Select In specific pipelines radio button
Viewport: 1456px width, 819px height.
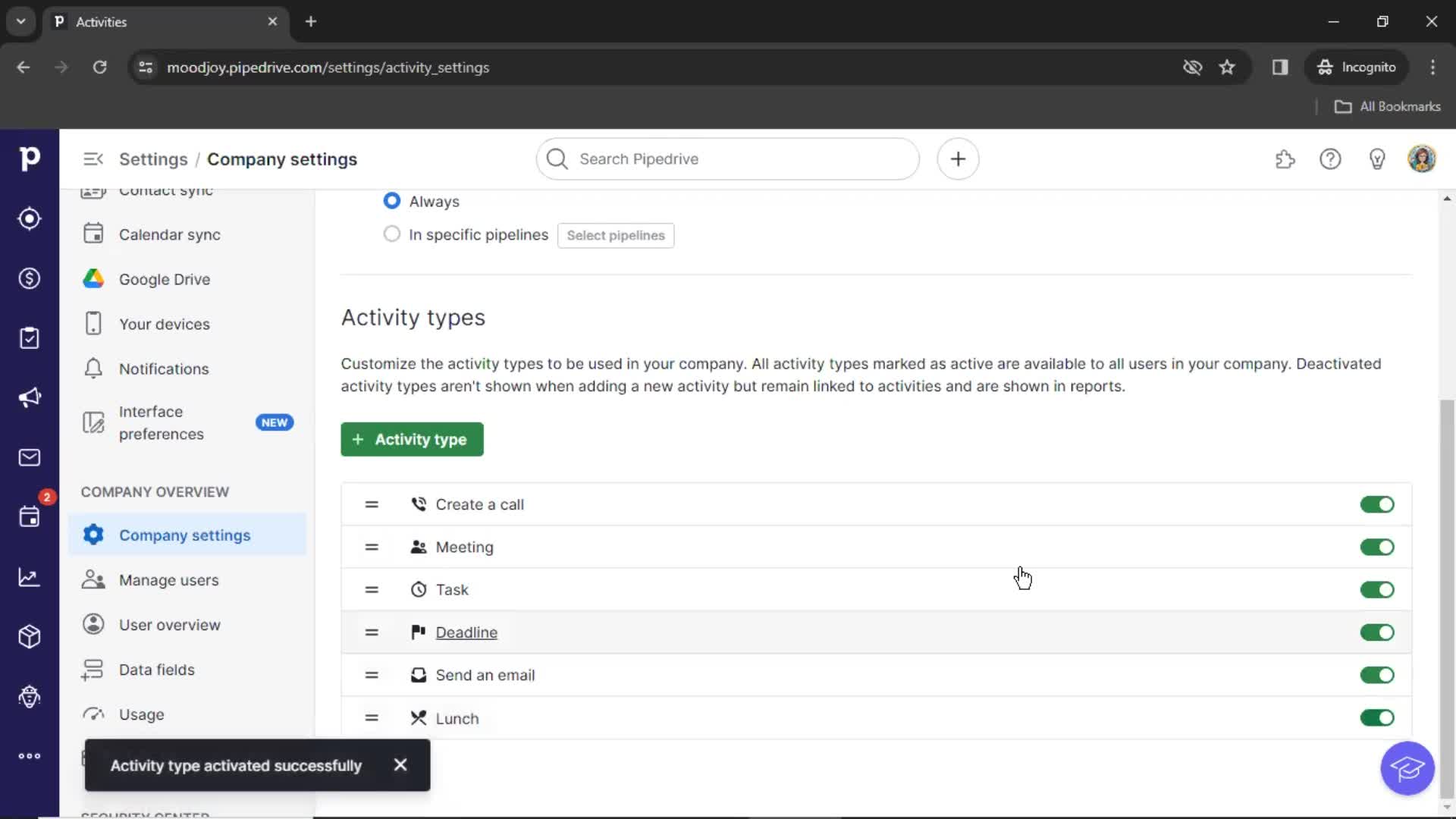[392, 234]
